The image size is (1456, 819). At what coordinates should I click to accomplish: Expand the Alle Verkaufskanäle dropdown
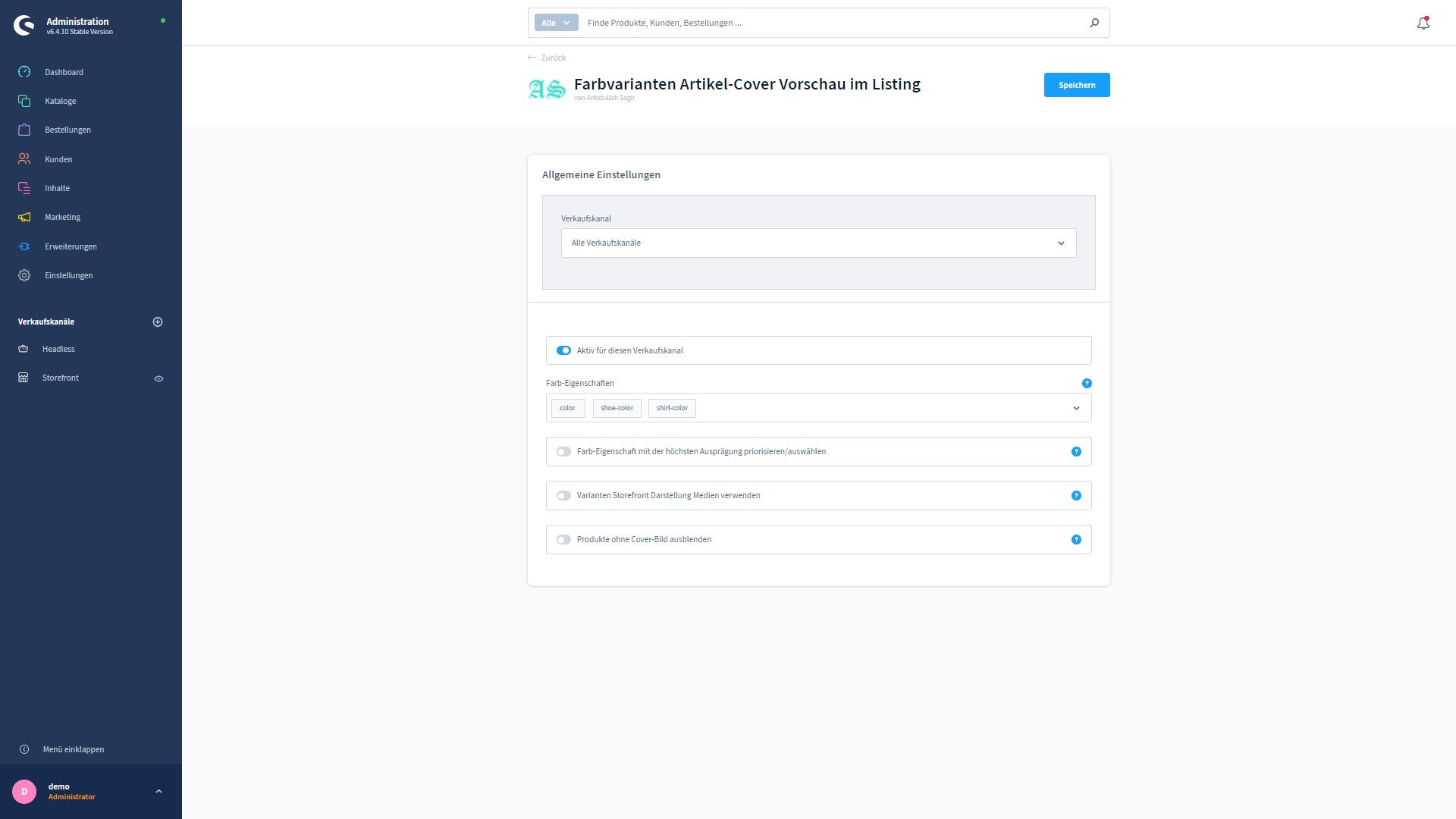[818, 242]
